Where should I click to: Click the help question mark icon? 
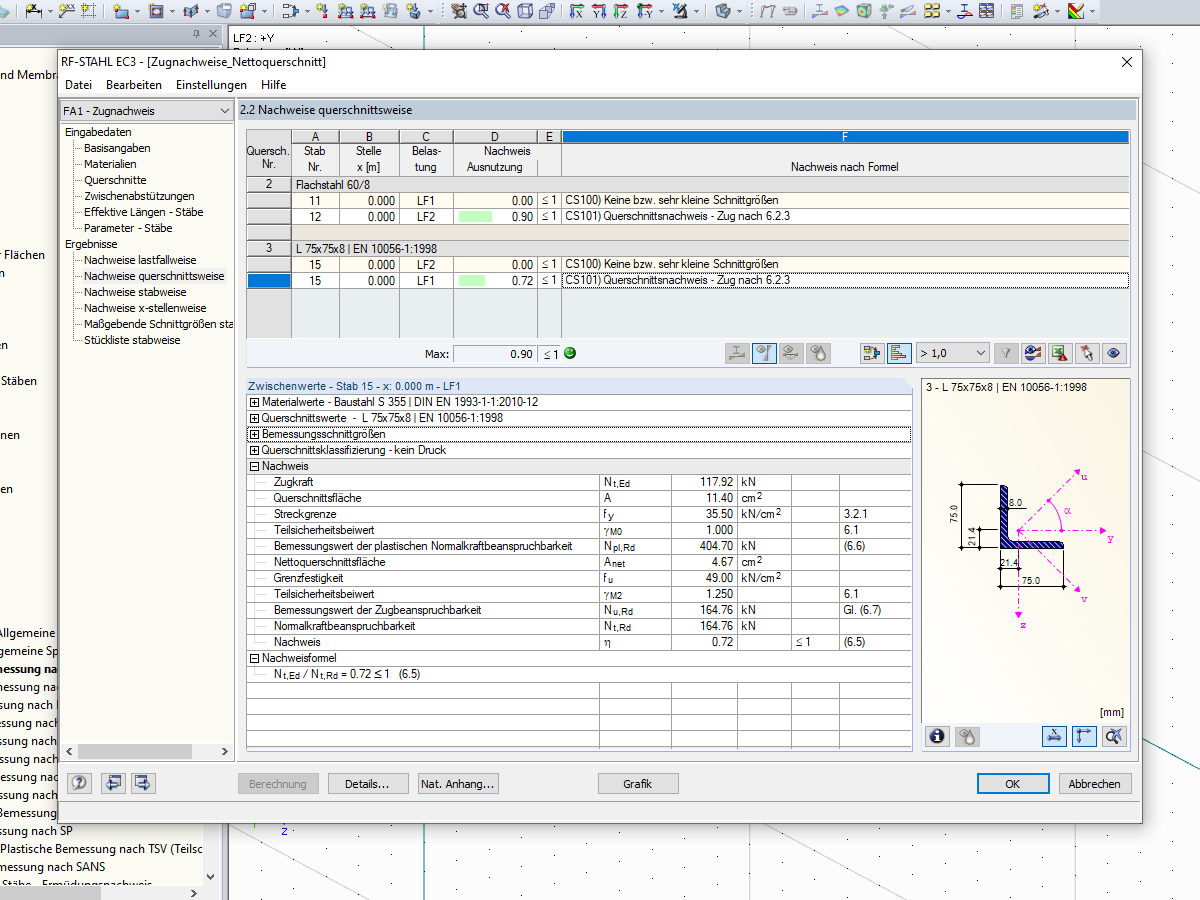(x=80, y=783)
